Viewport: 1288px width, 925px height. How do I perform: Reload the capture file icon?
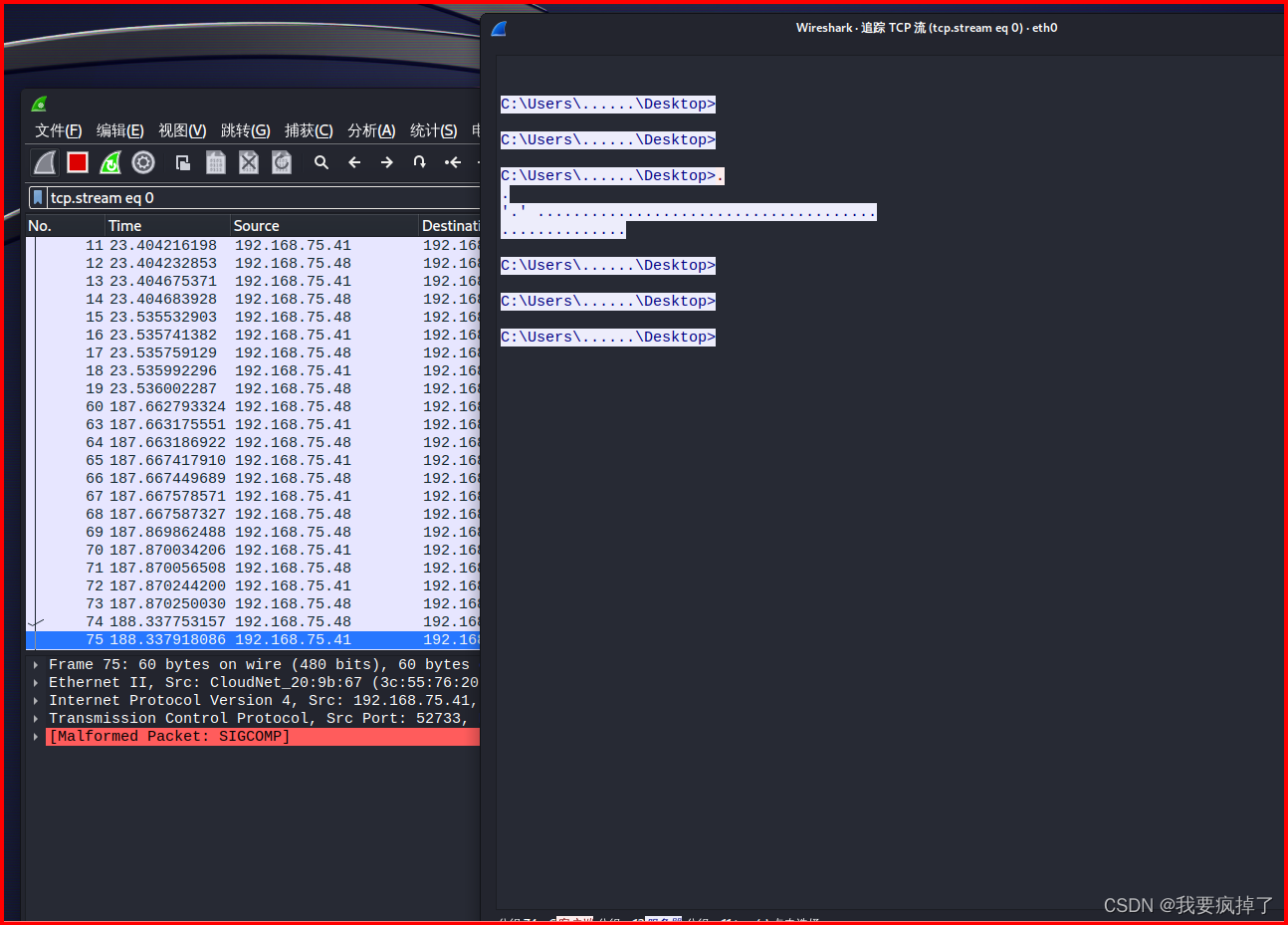pyautogui.click(x=282, y=162)
